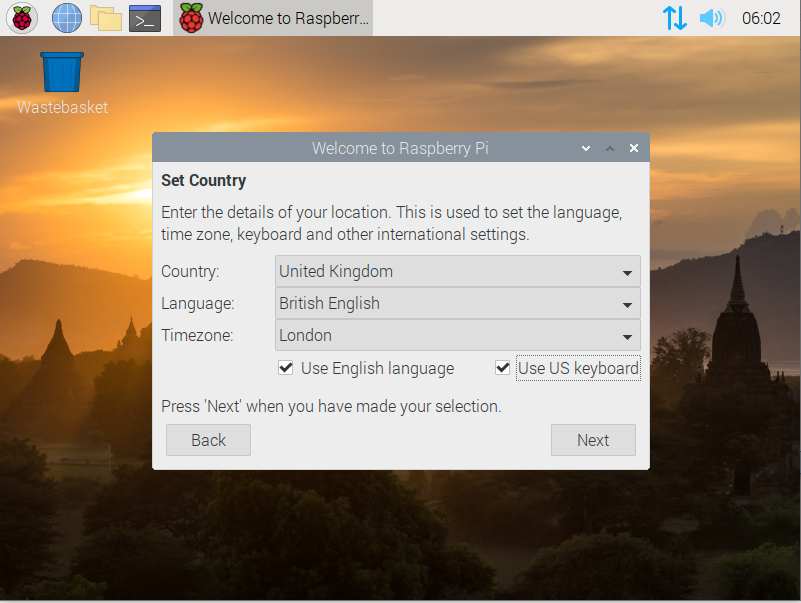Launch the Terminal from the taskbar
Image resolution: width=801 pixels, height=603 pixels.
(145, 18)
